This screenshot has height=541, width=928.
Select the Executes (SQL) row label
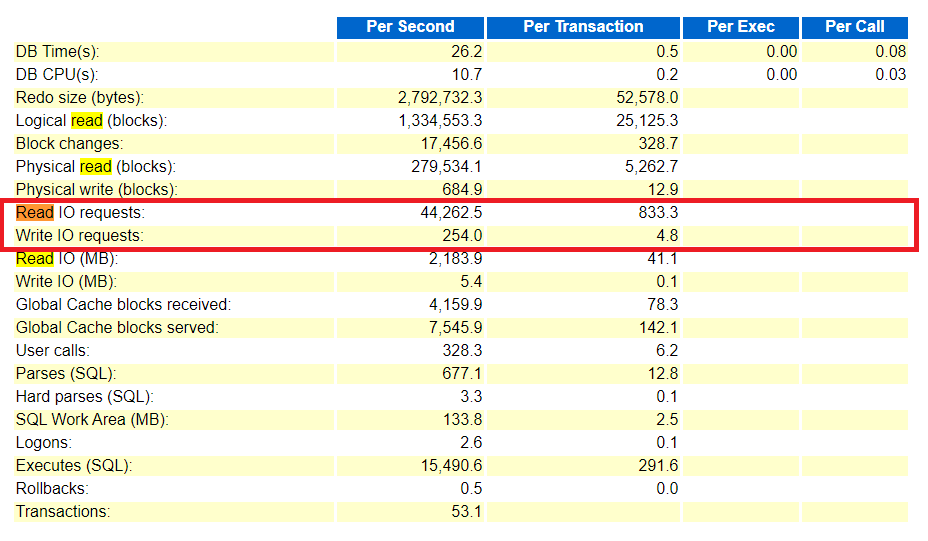pyautogui.click(x=73, y=466)
